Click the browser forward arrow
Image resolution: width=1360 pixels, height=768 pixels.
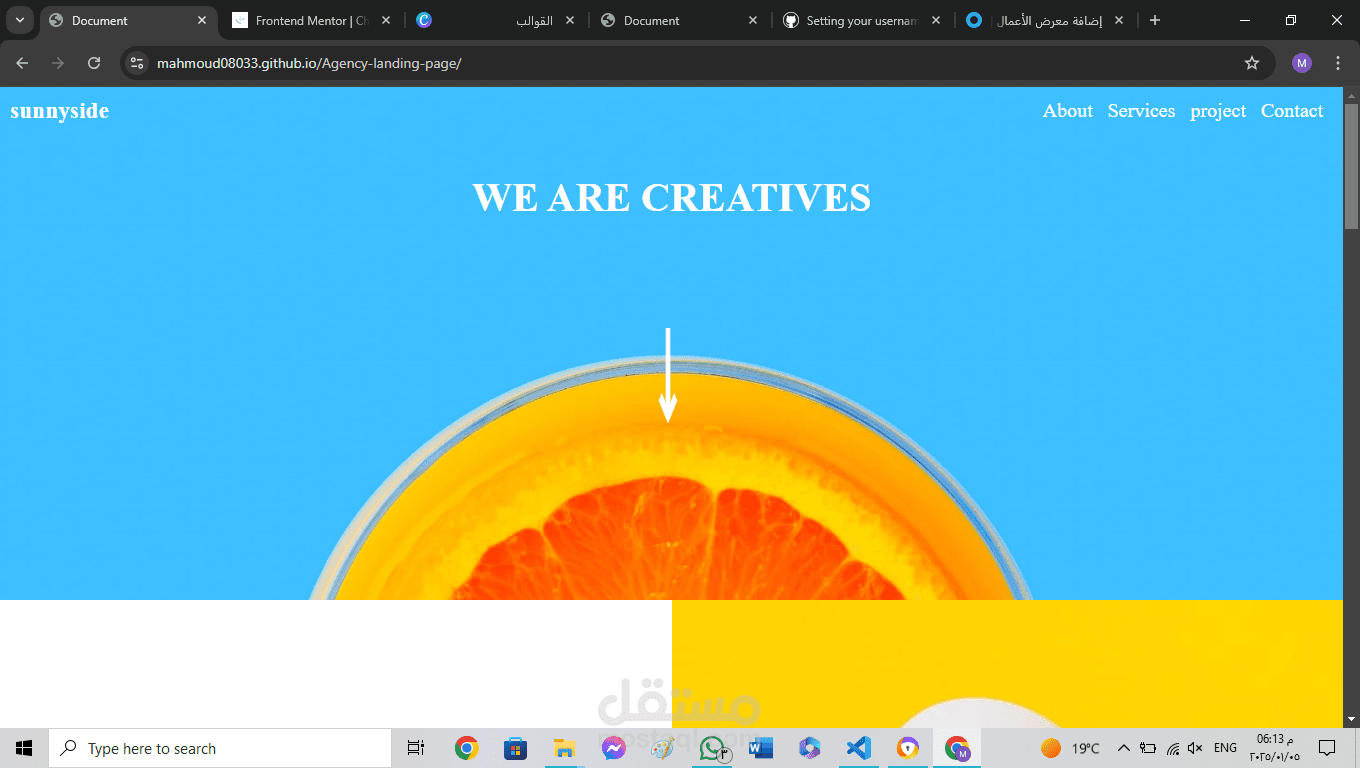pyautogui.click(x=58, y=63)
